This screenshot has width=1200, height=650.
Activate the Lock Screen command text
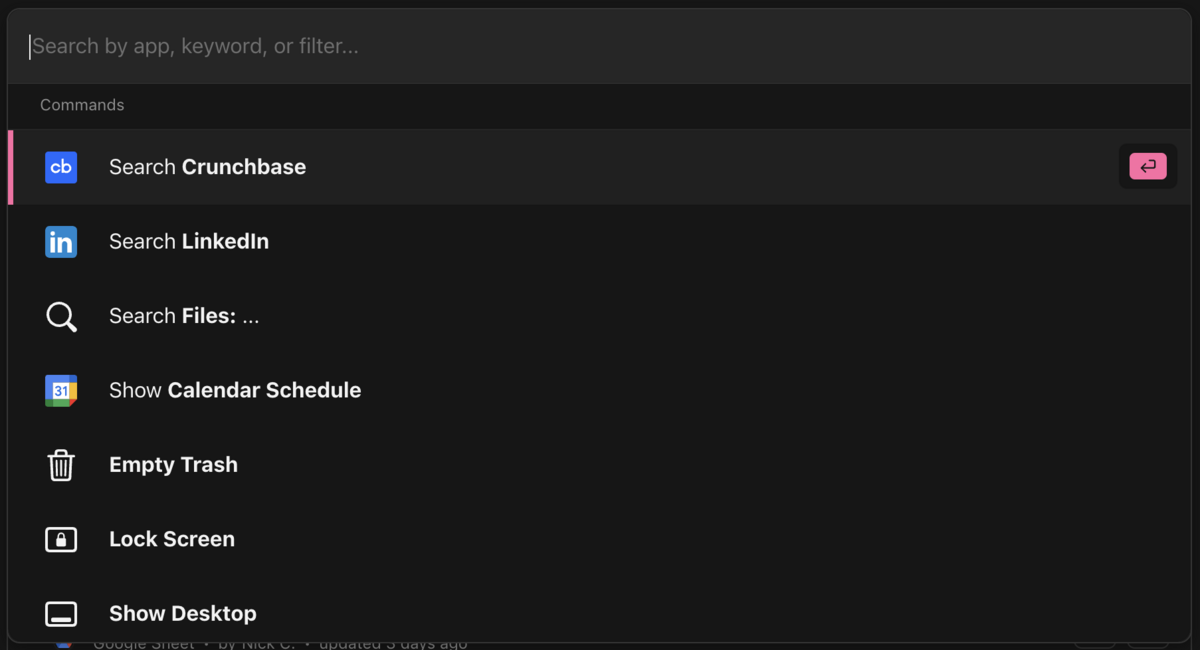click(172, 539)
